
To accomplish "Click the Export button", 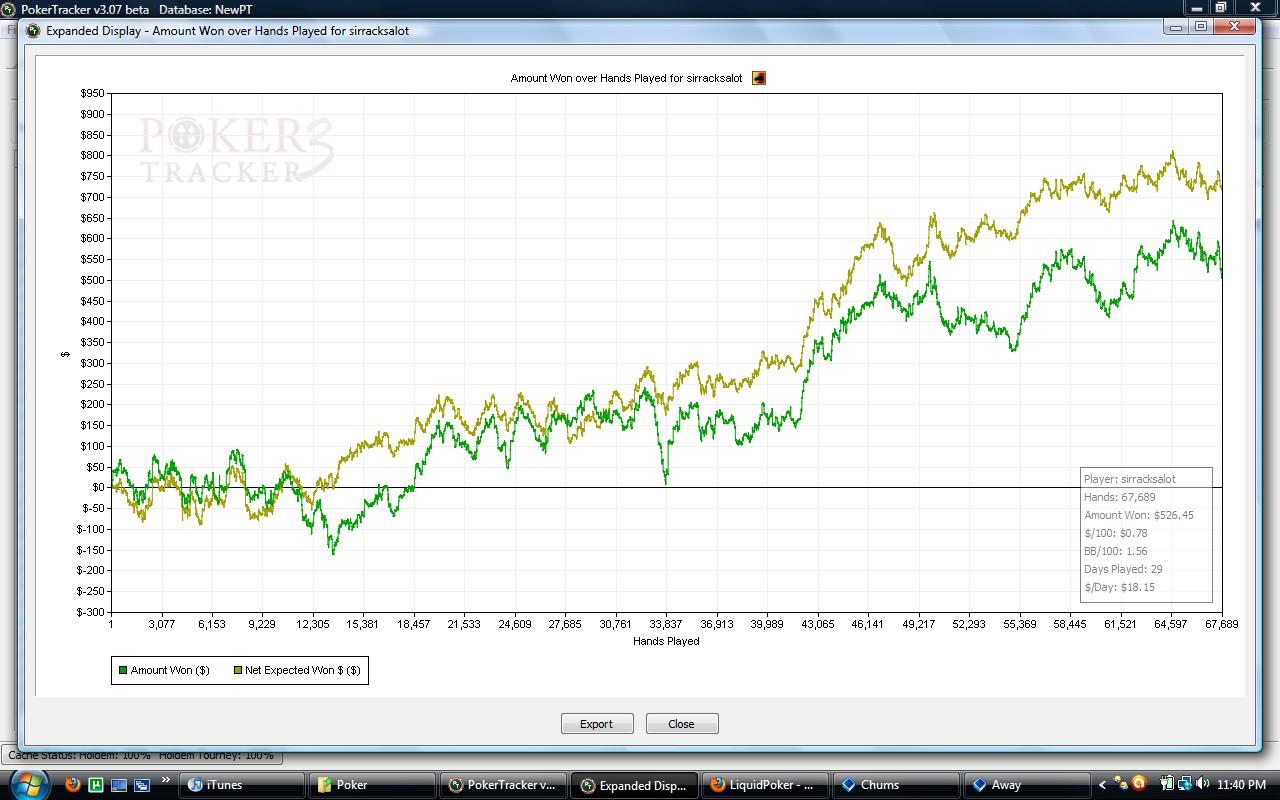I will 597,723.
